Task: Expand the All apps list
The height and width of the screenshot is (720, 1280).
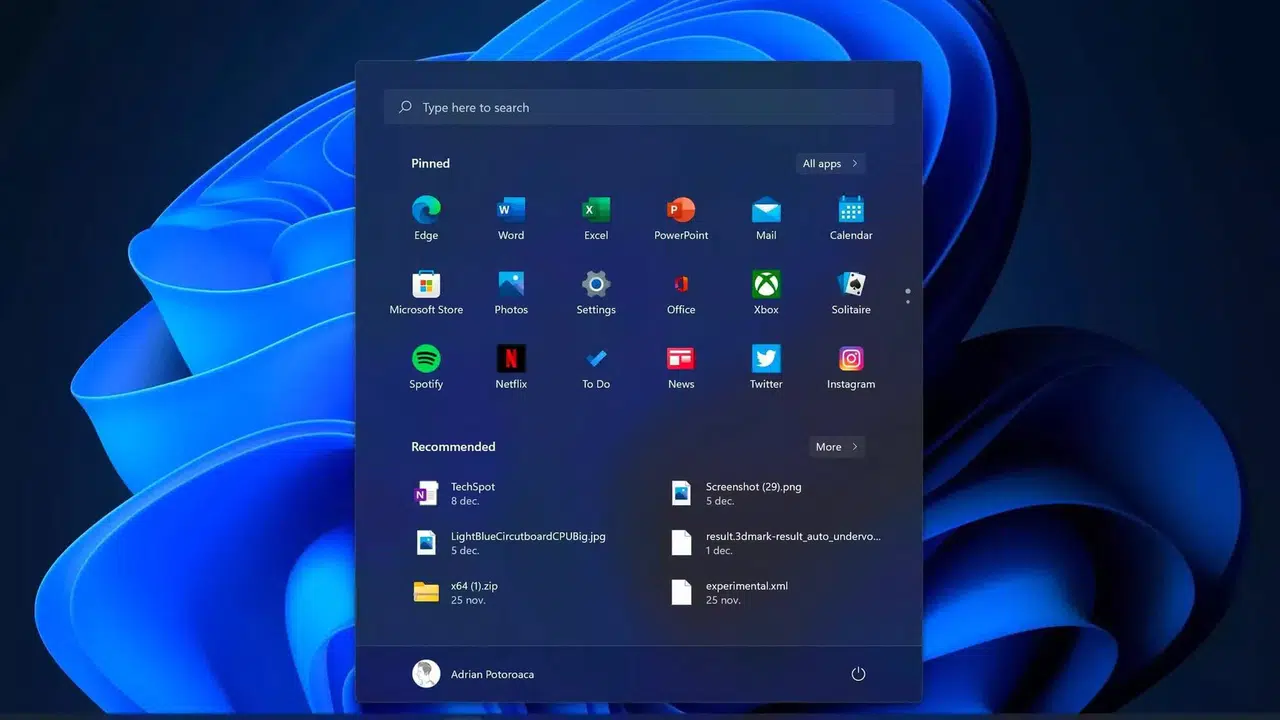Action: (x=830, y=163)
